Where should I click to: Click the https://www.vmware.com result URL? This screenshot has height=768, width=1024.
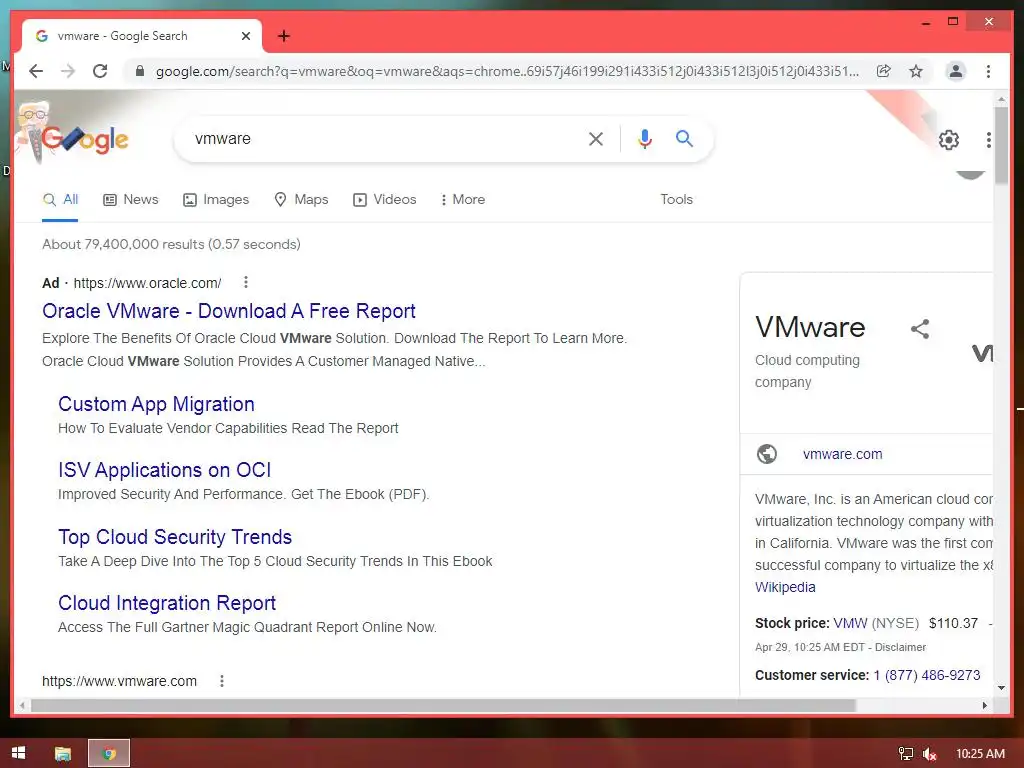click(119, 681)
